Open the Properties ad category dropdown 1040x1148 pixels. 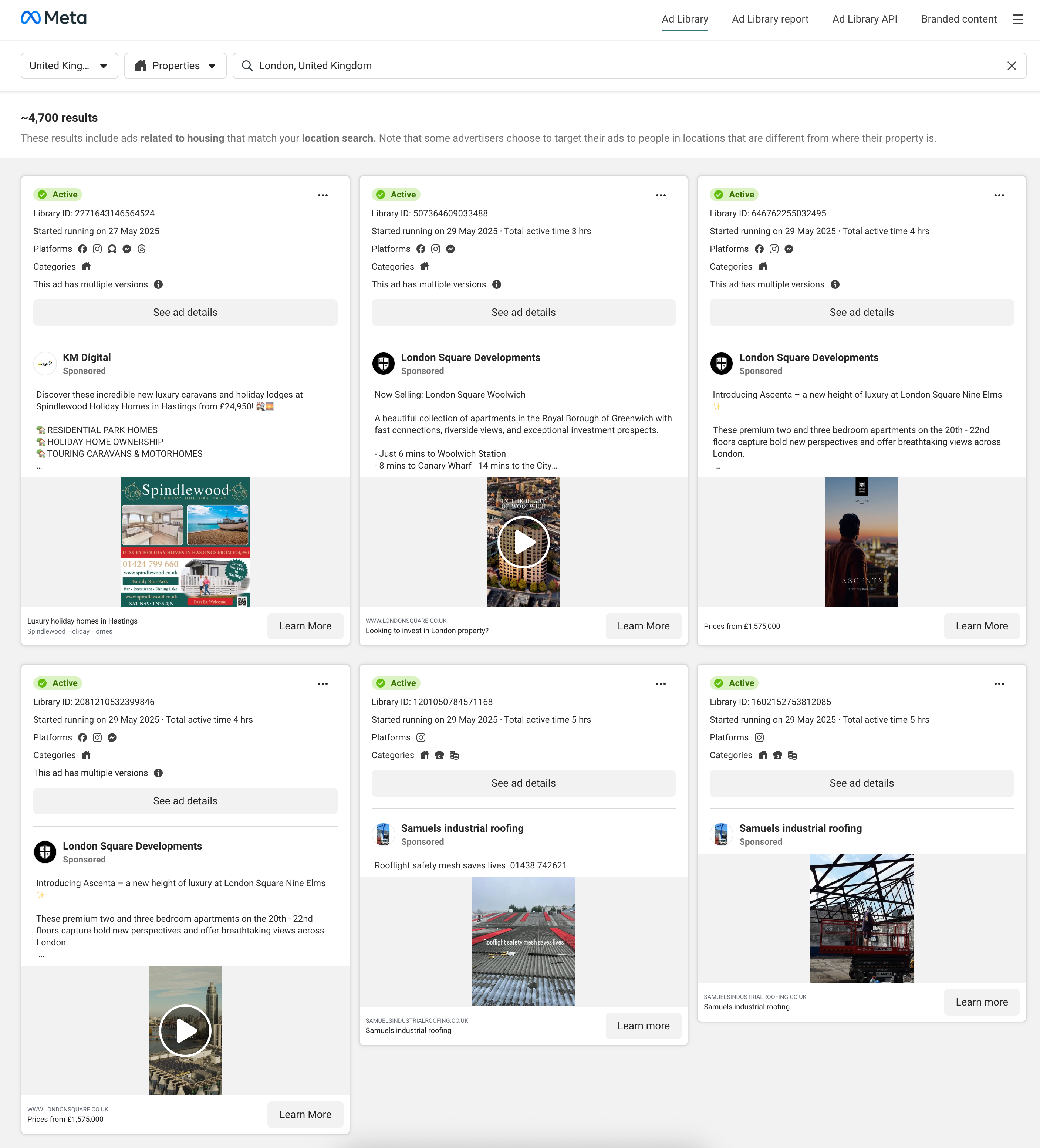(175, 66)
